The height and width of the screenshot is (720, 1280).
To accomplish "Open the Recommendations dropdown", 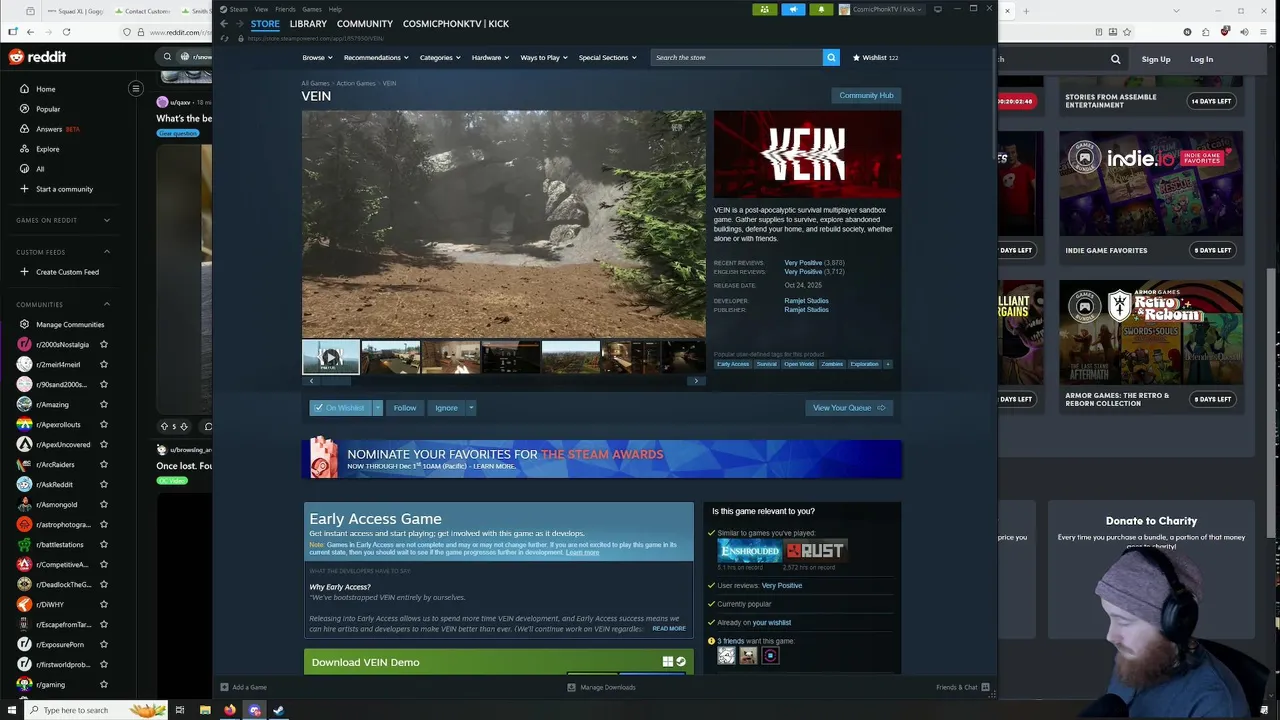I will click(x=375, y=58).
